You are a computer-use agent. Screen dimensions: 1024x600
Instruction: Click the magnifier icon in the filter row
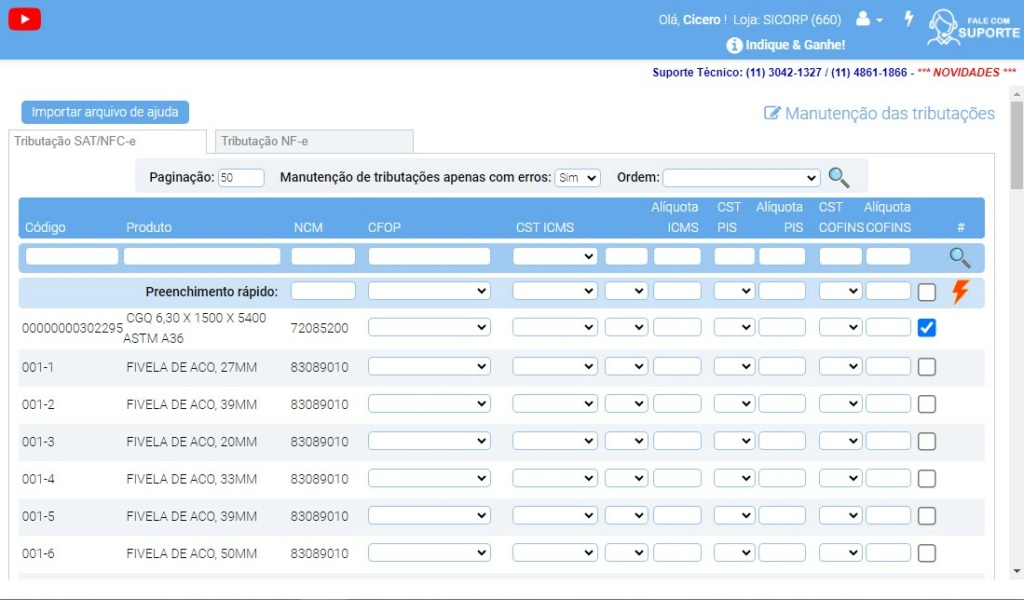960,257
